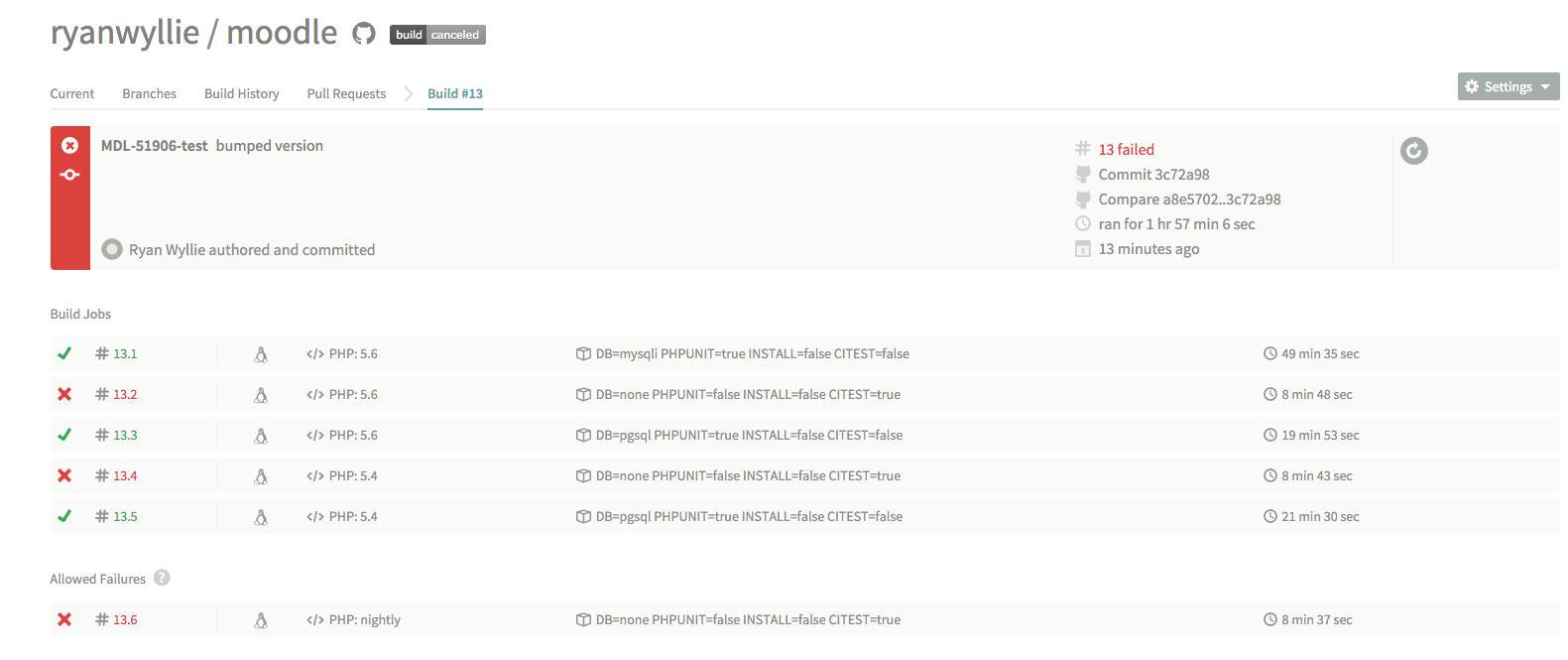Click the red X of job 13.4
The image size is (1568, 660).
pos(64,475)
